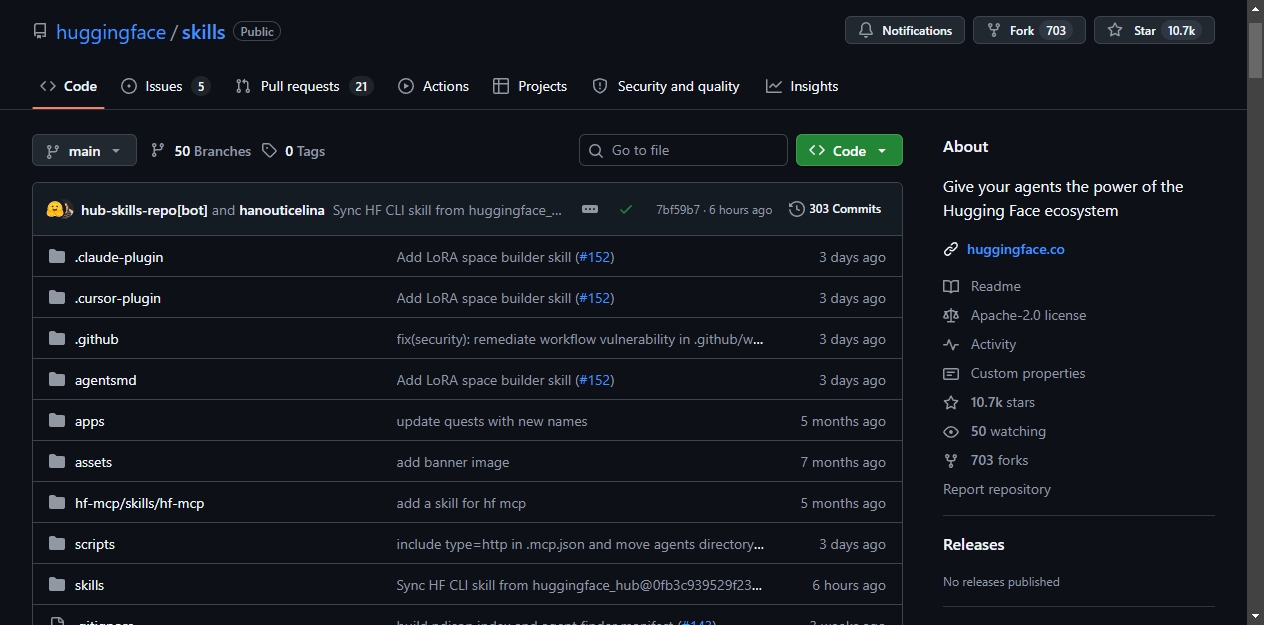Click the folder icon beside agentsmd
Viewport: 1264px width, 625px height.
tap(57, 380)
